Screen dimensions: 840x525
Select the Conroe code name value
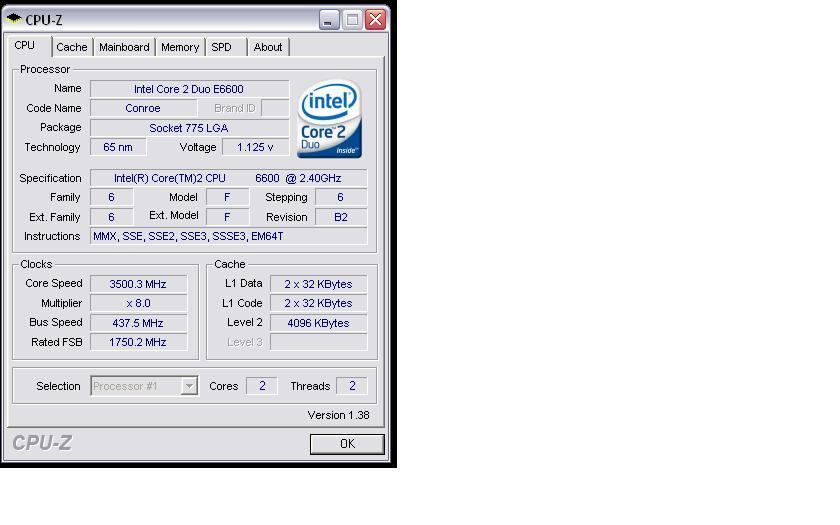point(143,108)
